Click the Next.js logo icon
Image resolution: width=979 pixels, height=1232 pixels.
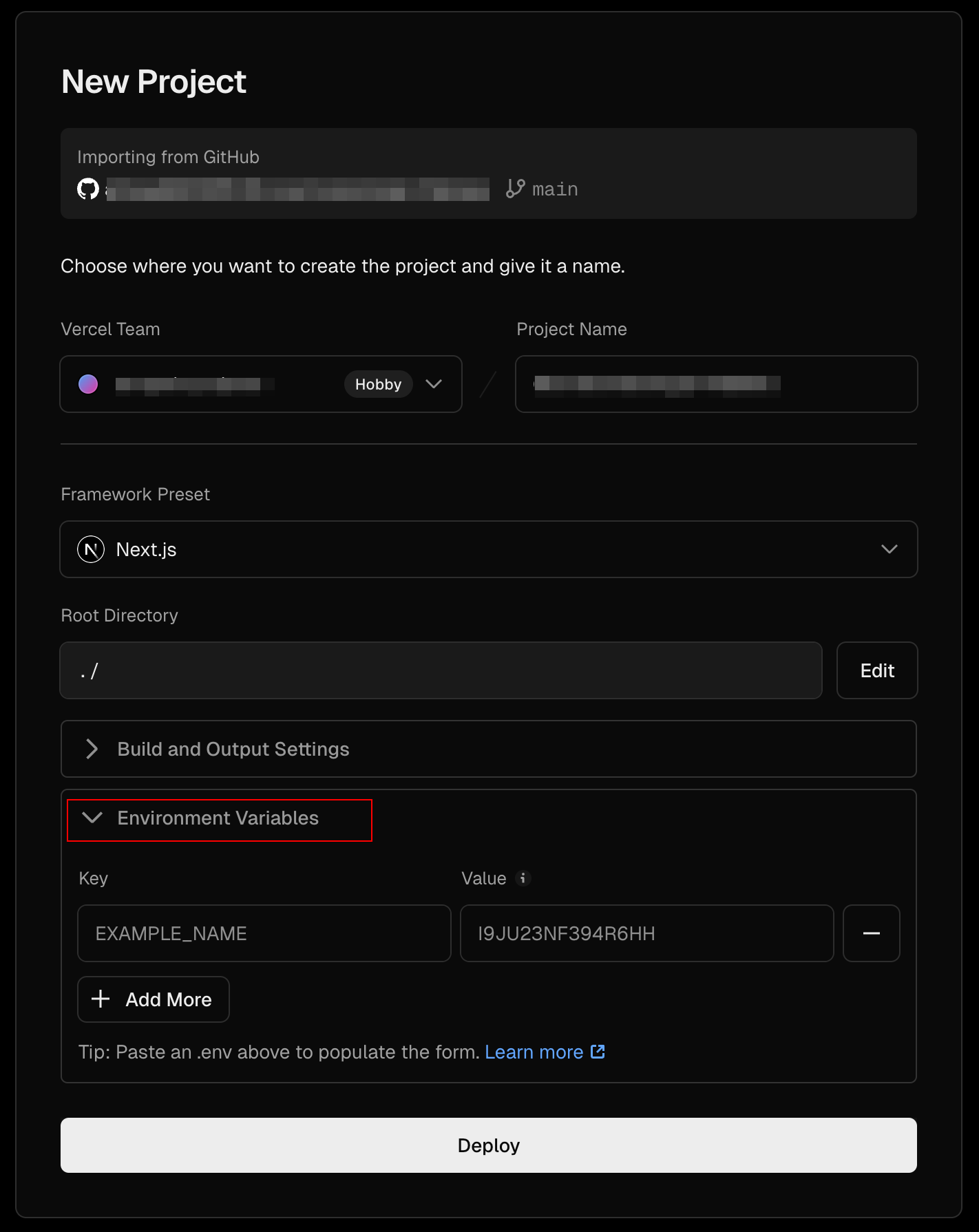click(x=91, y=549)
